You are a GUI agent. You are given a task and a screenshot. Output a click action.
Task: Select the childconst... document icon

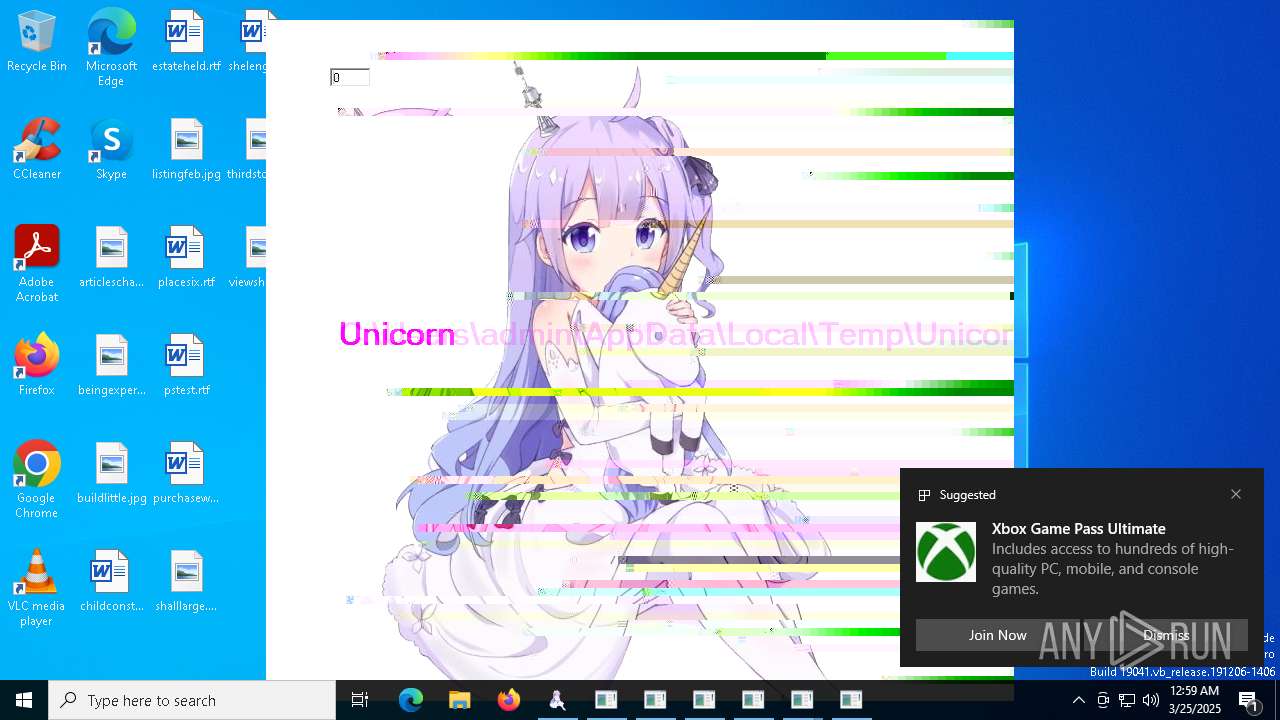pos(111,582)
